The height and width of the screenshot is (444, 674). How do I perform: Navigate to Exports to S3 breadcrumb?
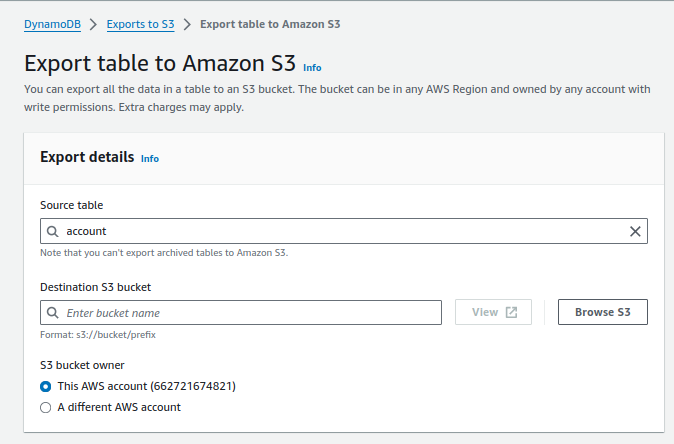pos(141,24)
